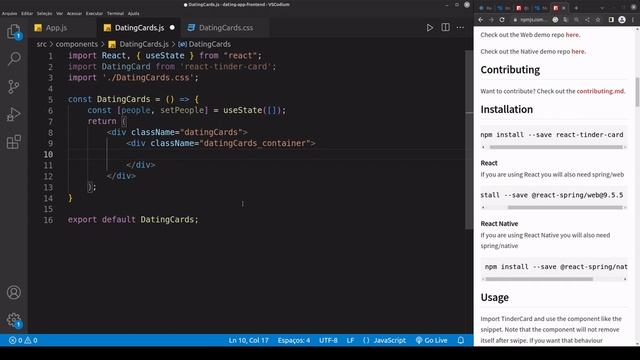This screenshot has height=360, width=640.
Task: Open the browser profile avatar
Action: 622,20
